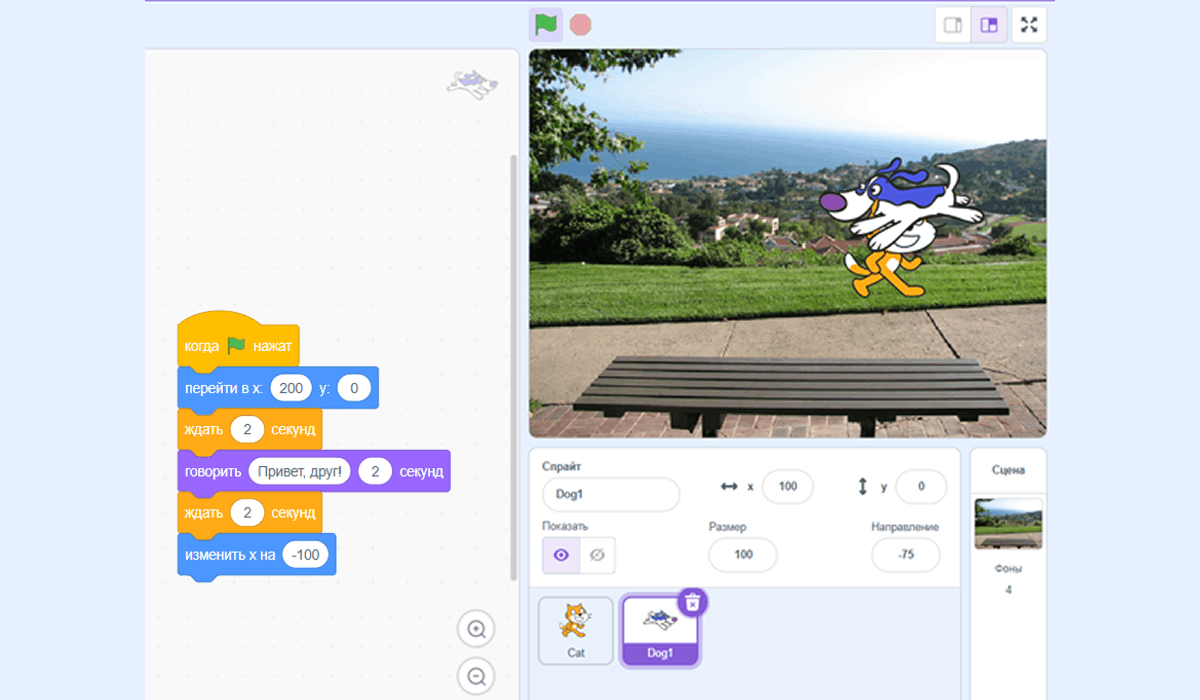Select the Dog1 sprite thumbnail
The height and width of the screenshot is (700, 1200).
tap(660, 630)
